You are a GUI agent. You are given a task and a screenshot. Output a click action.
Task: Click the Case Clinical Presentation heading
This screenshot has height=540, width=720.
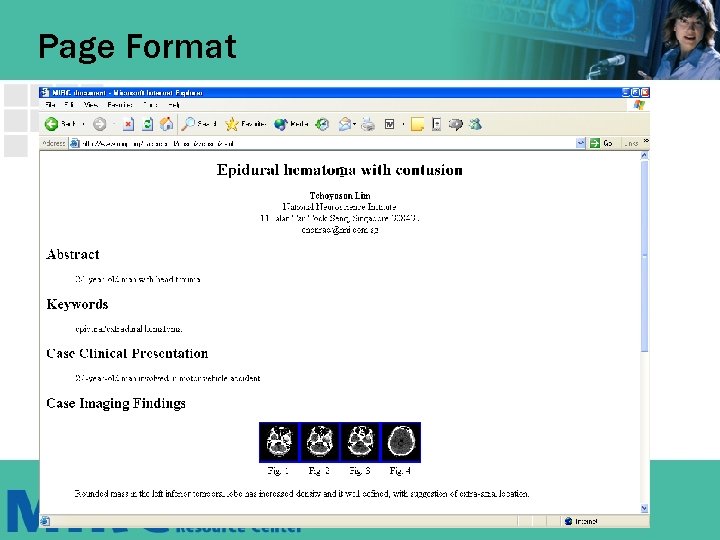(127, 354)
